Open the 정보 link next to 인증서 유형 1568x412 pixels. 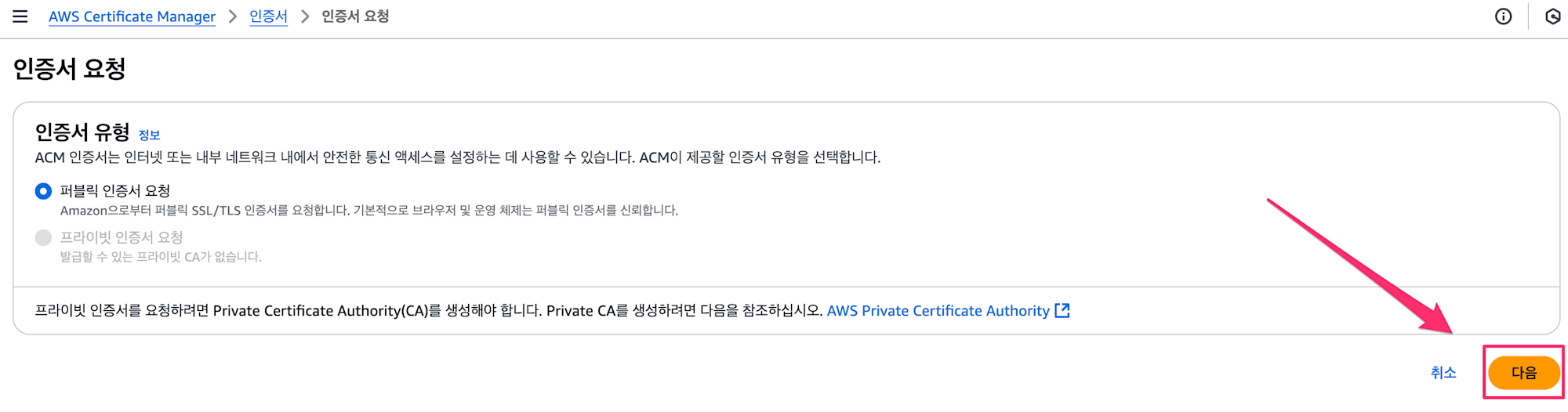pos(149,135)
